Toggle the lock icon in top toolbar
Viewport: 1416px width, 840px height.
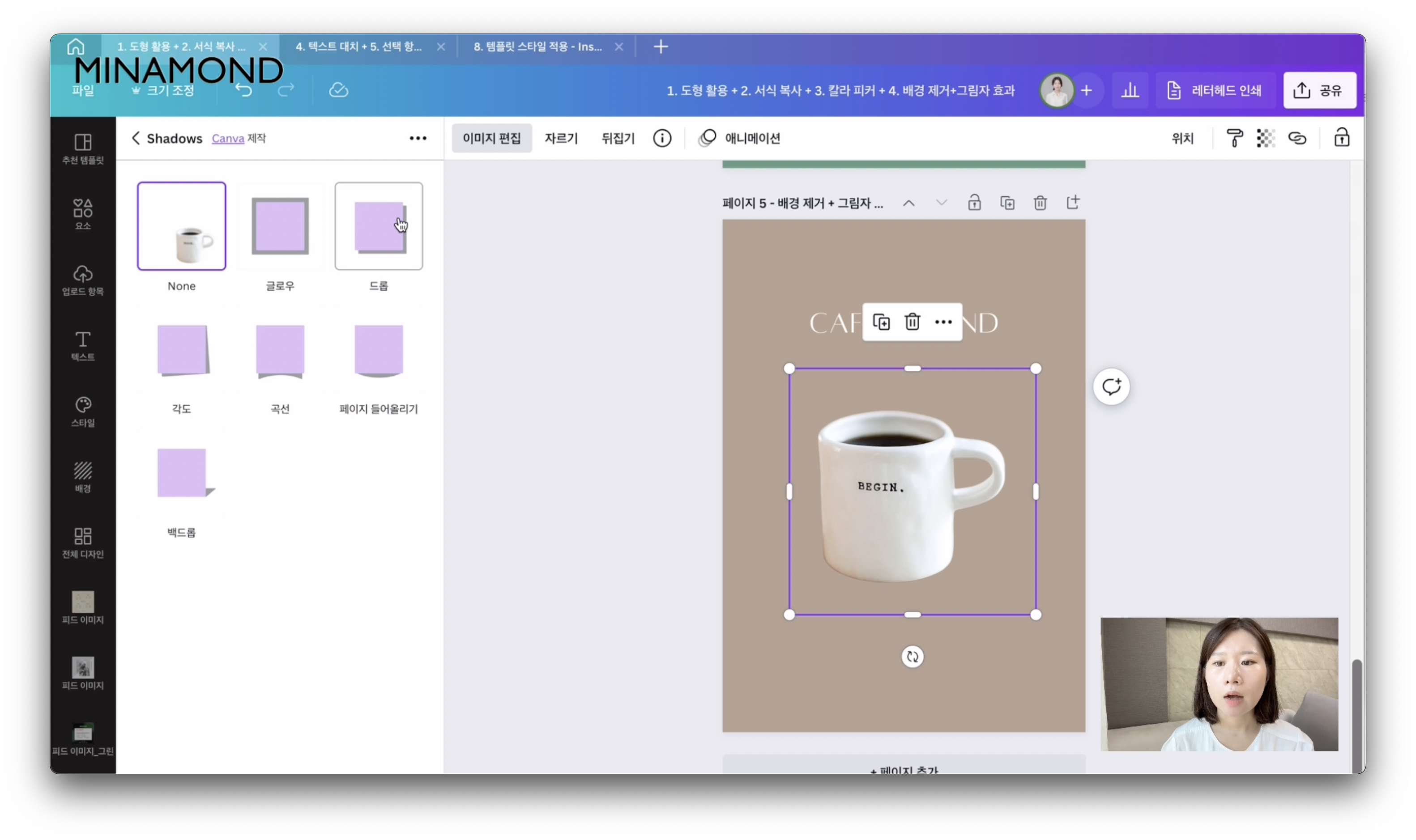(1341, 138)
